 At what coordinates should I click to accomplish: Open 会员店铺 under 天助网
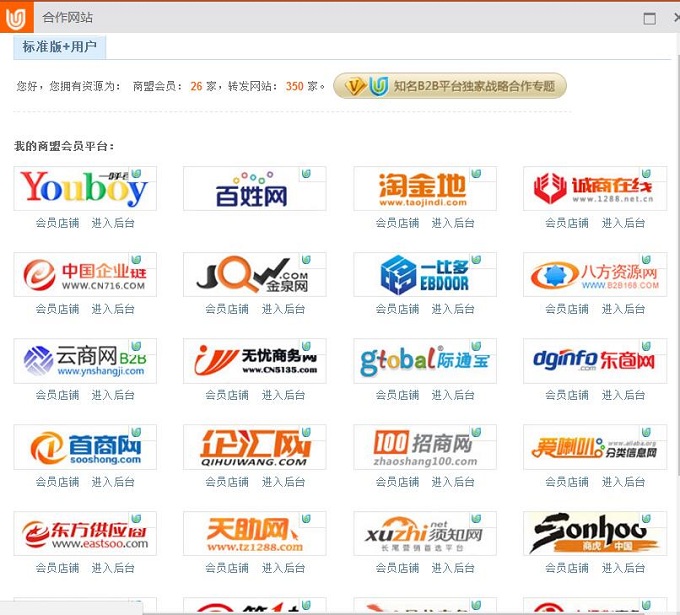(x=227, y=568)
